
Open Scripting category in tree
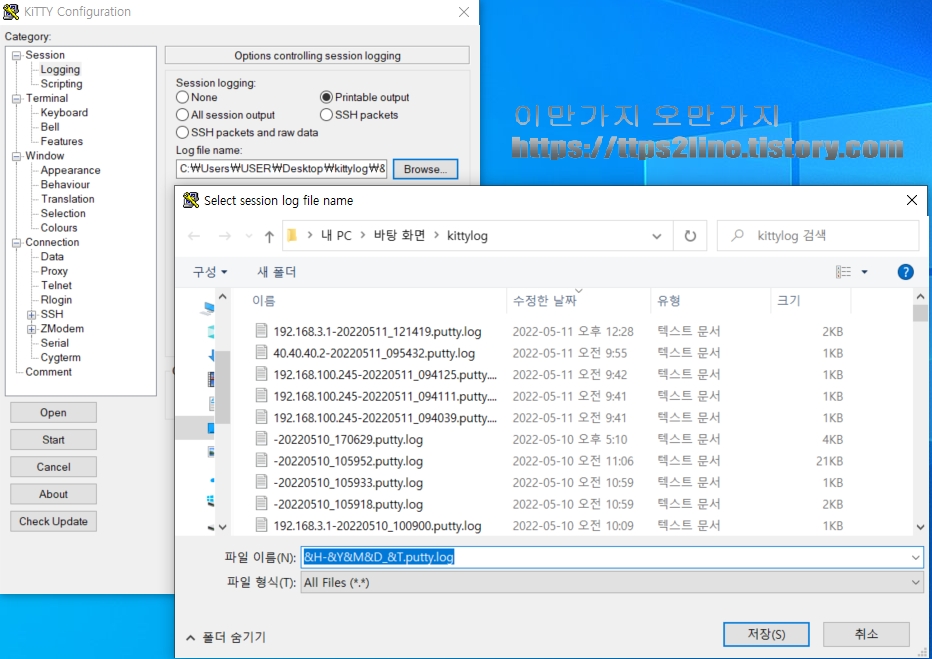[61, 84]
